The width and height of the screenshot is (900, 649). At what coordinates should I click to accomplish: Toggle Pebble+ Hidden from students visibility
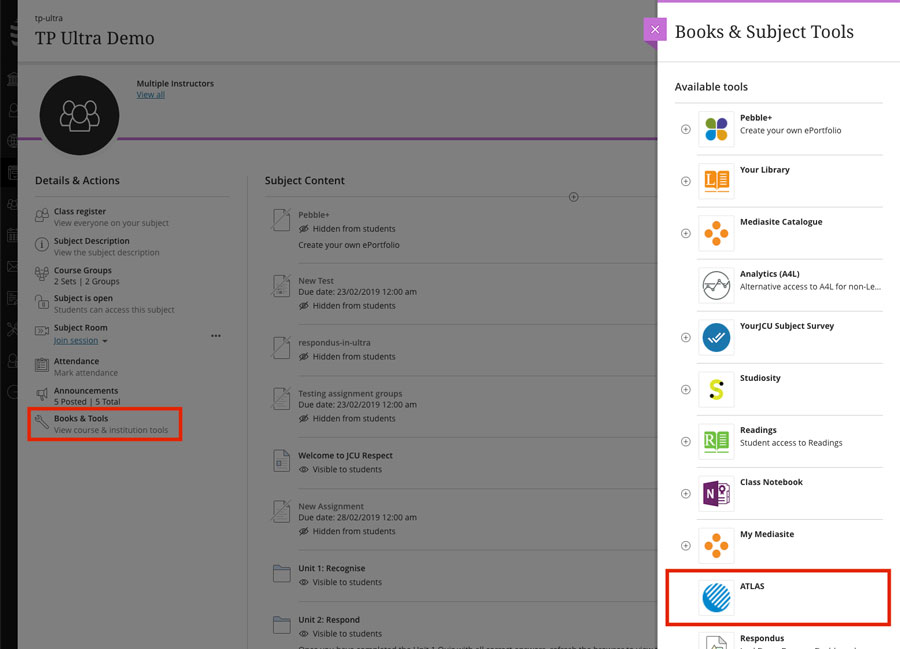347,229
